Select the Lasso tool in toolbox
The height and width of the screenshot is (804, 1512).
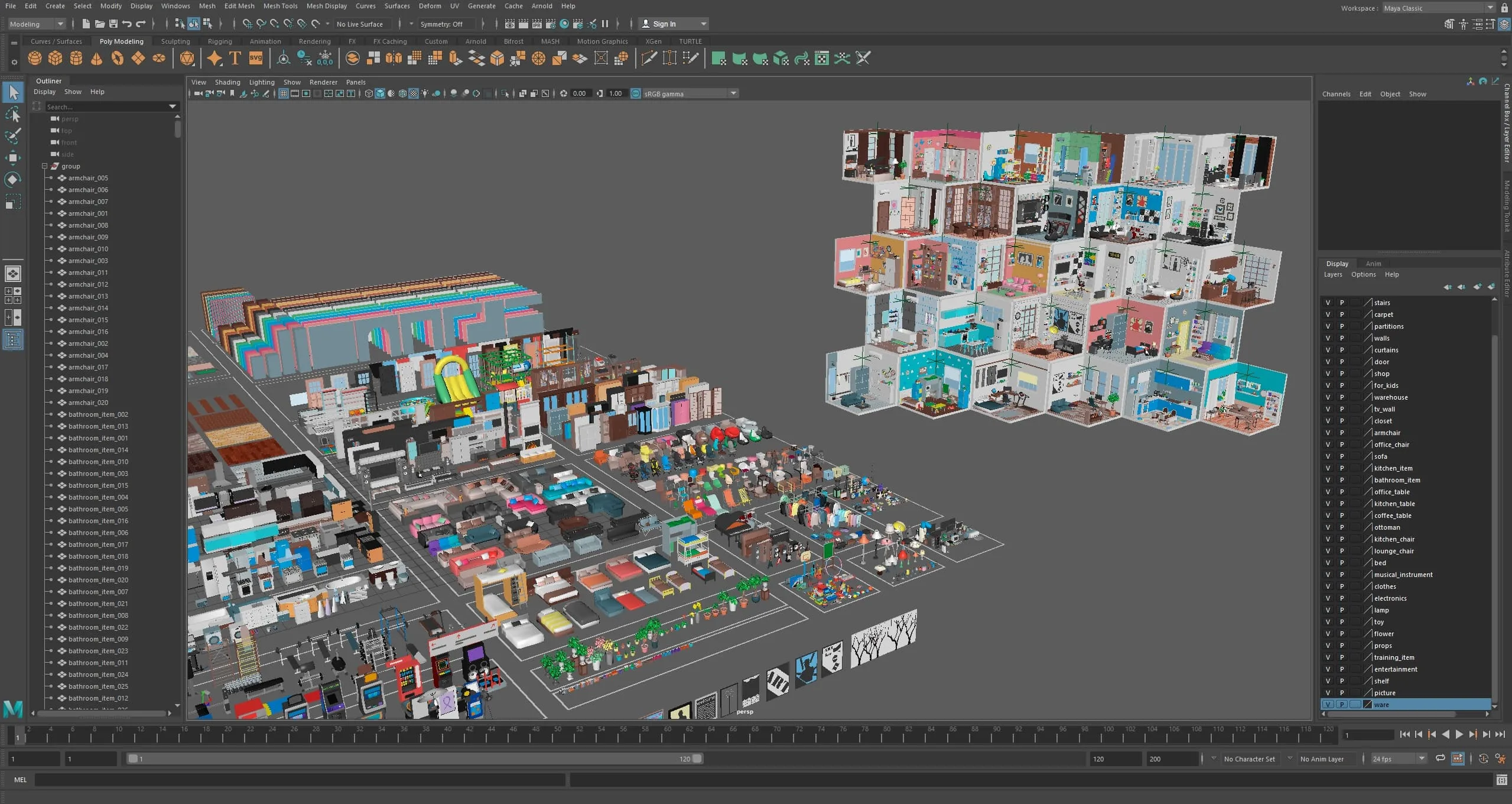pos(13,115)
